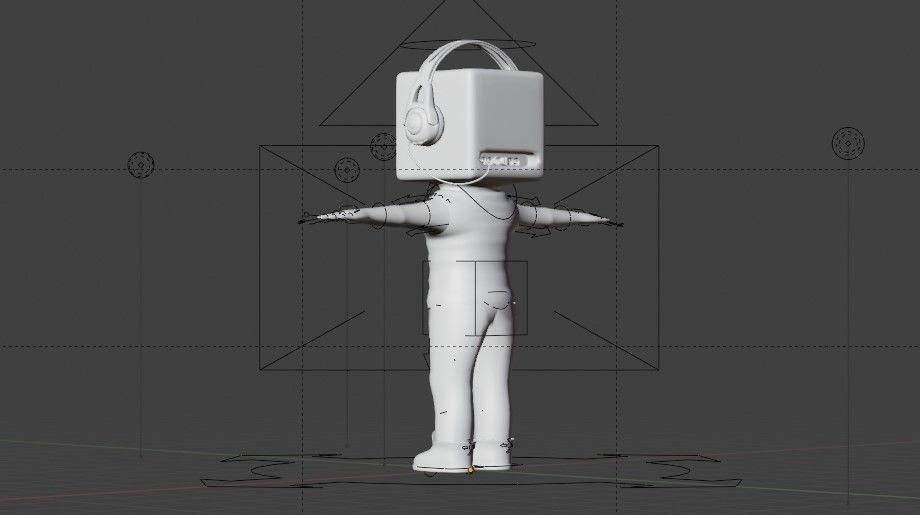
Task: Click the orange origin dot at the feet
Action: point(471,469)
